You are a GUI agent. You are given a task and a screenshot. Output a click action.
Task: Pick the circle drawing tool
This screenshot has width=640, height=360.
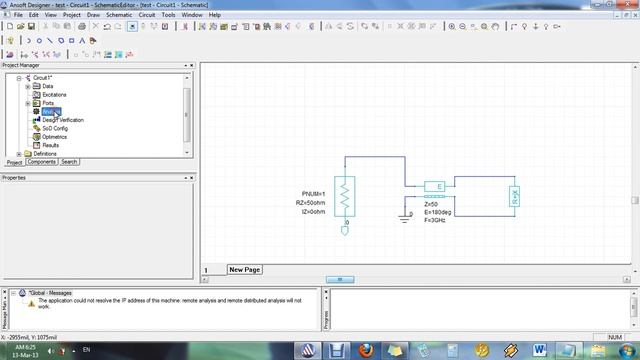39,41
